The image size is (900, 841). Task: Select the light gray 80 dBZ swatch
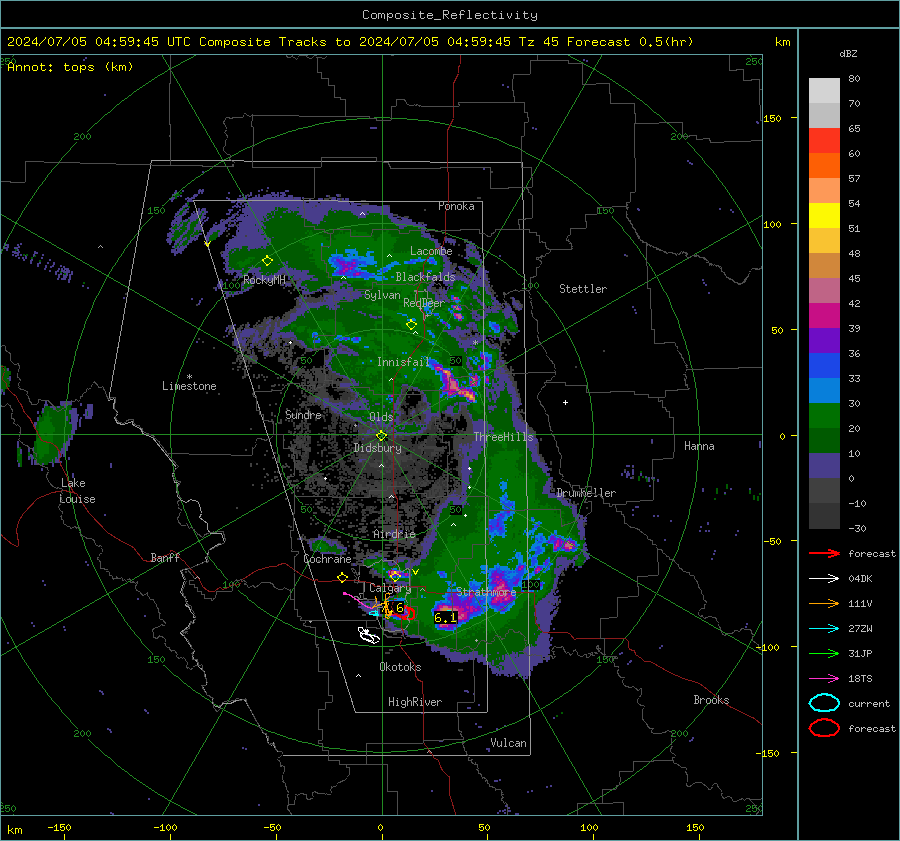824,91
